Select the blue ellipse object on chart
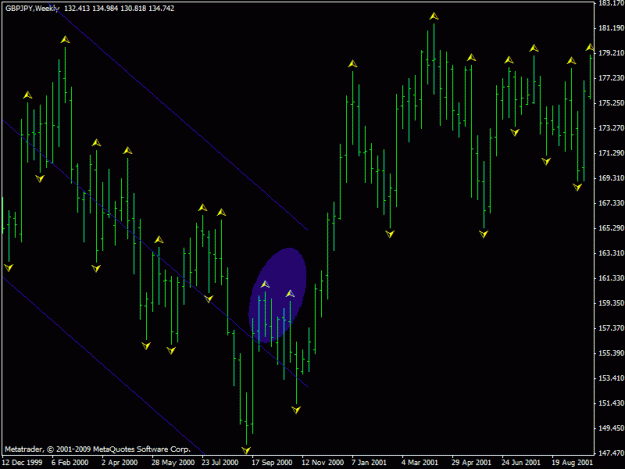Image resolution: width=625 pixels, height=469 pixels. (278, 295)
